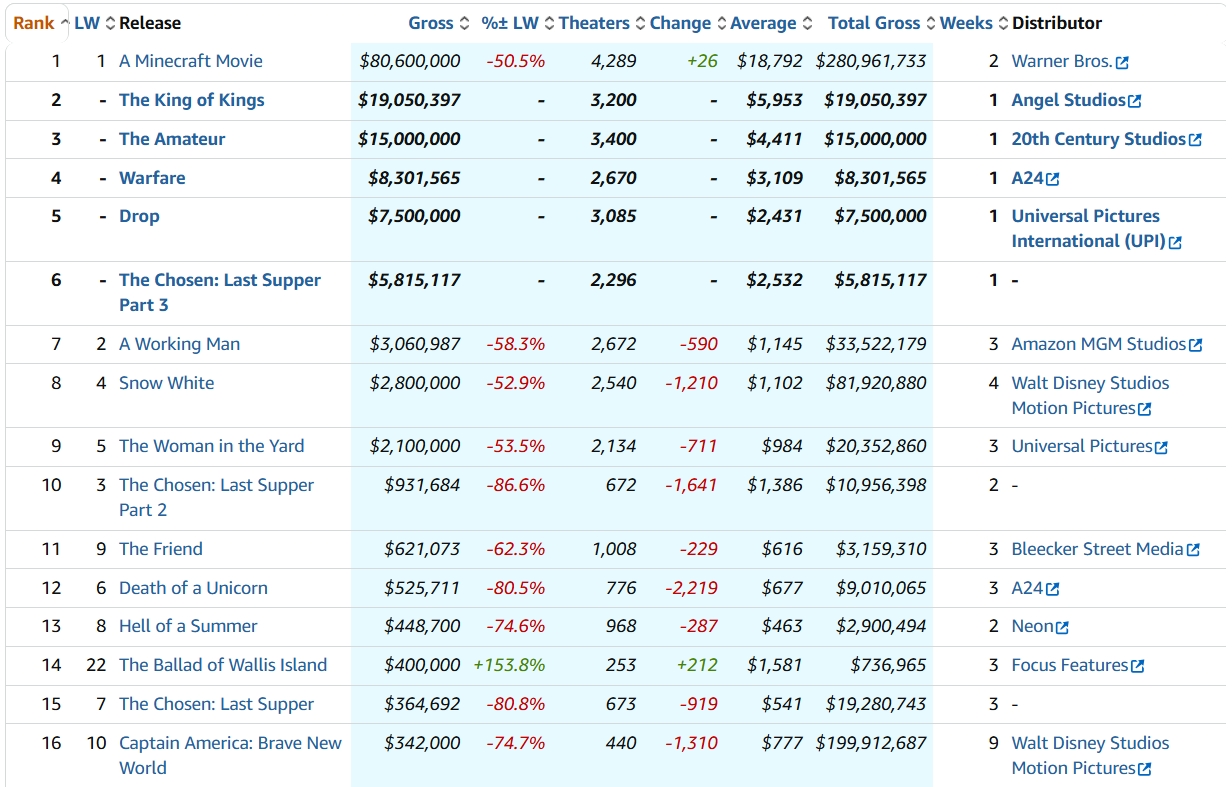Open external link icon beside Bleecker Street Media
Screen dimensions: 1232x787
(1193, 550)
